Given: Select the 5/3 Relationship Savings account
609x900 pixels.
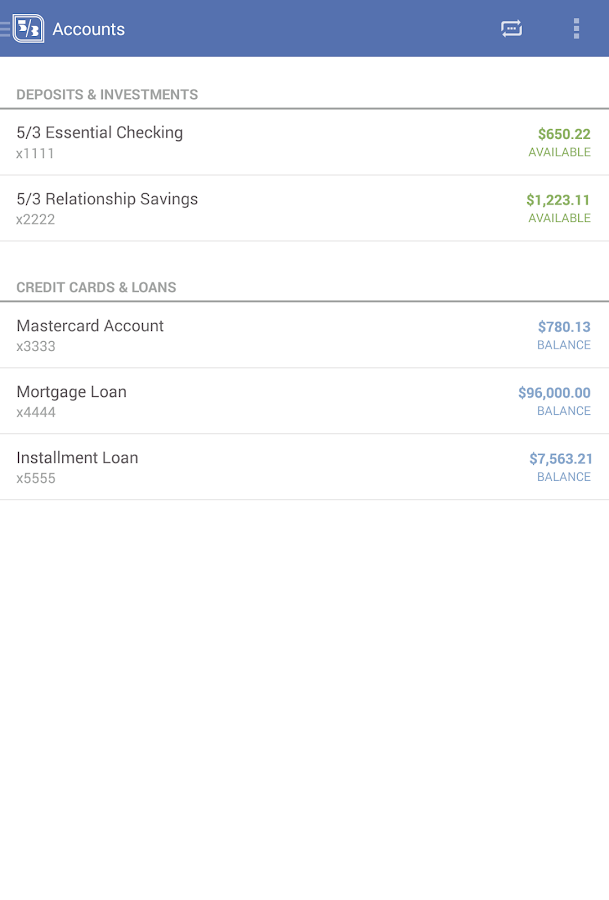Looking at the screenshot, I should point(107,199).
